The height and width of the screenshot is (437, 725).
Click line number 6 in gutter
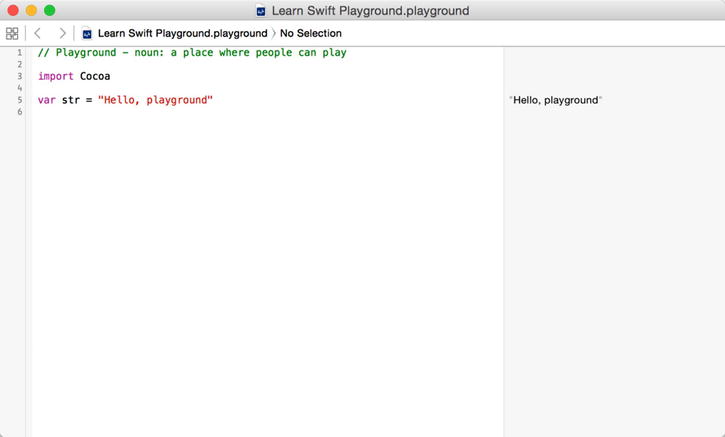point(19,112)
